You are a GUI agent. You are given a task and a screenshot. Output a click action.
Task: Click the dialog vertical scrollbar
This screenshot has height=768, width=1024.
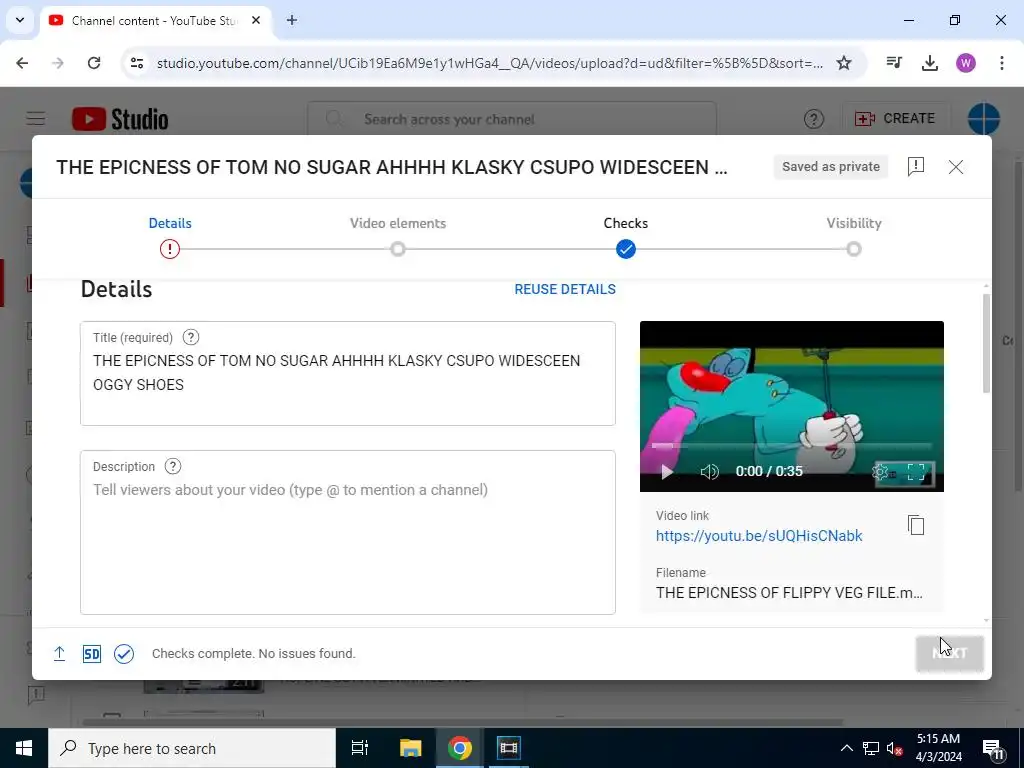point(986,344)
